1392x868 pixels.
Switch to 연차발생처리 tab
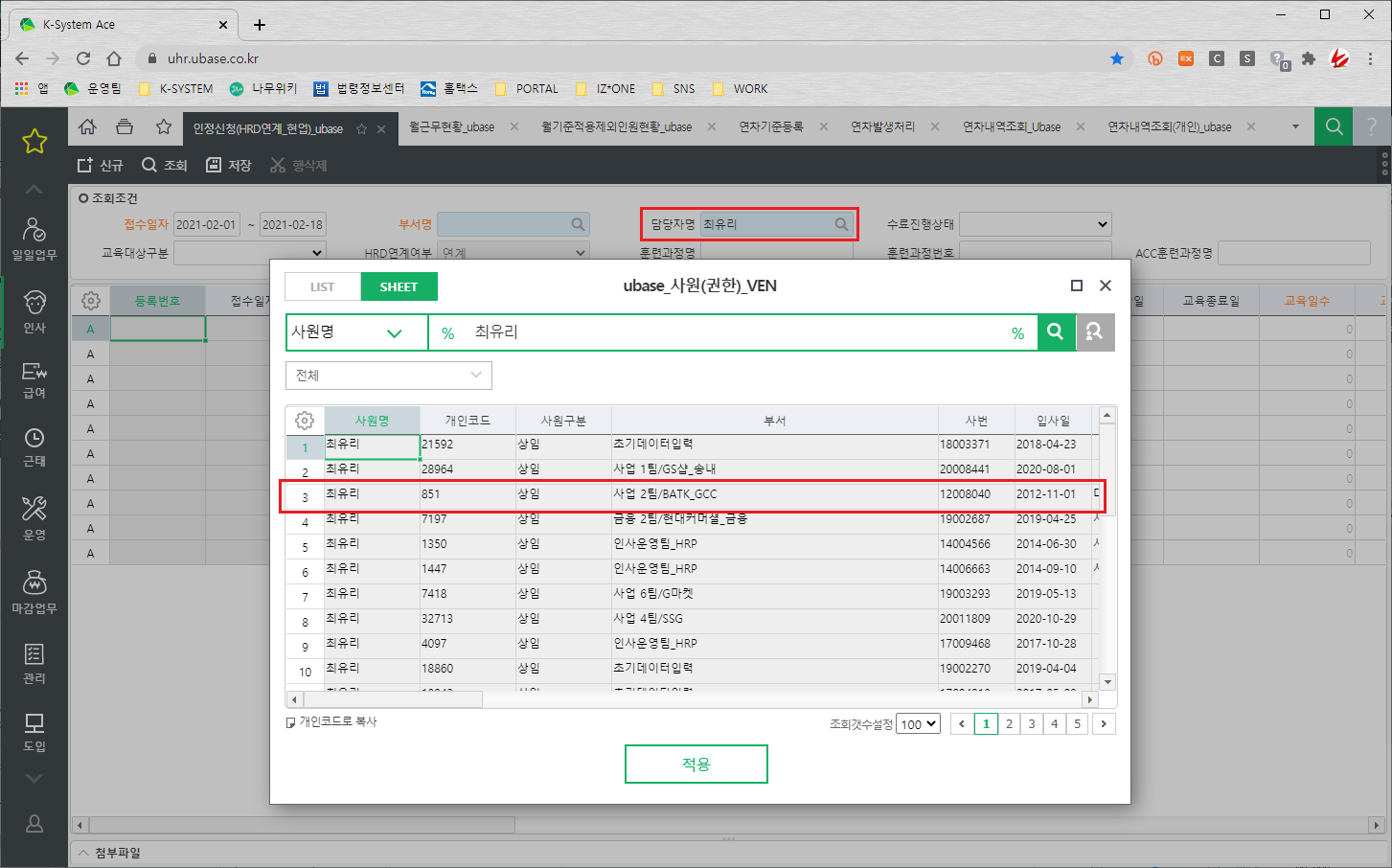tap(883, 126)
